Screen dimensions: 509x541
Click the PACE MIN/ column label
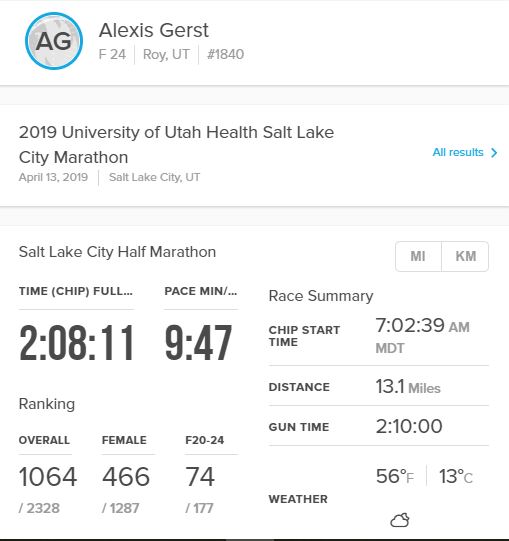[x=201, y=291]
